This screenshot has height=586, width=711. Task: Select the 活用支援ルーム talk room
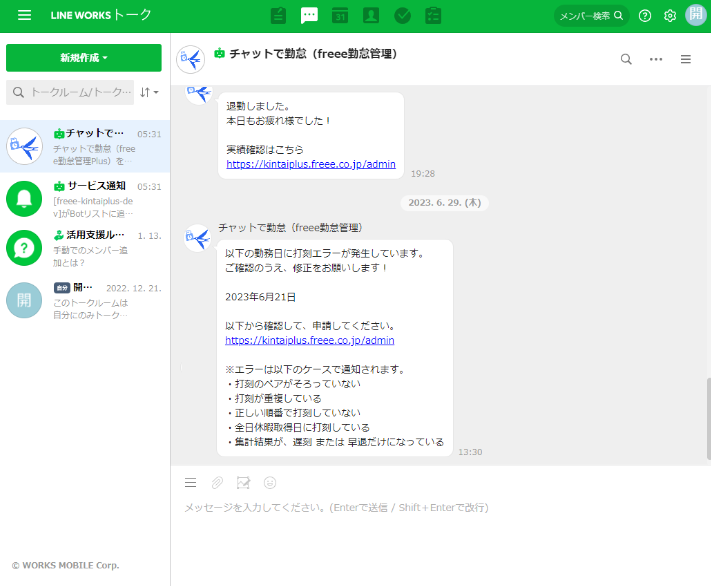[x=85, y=248]
